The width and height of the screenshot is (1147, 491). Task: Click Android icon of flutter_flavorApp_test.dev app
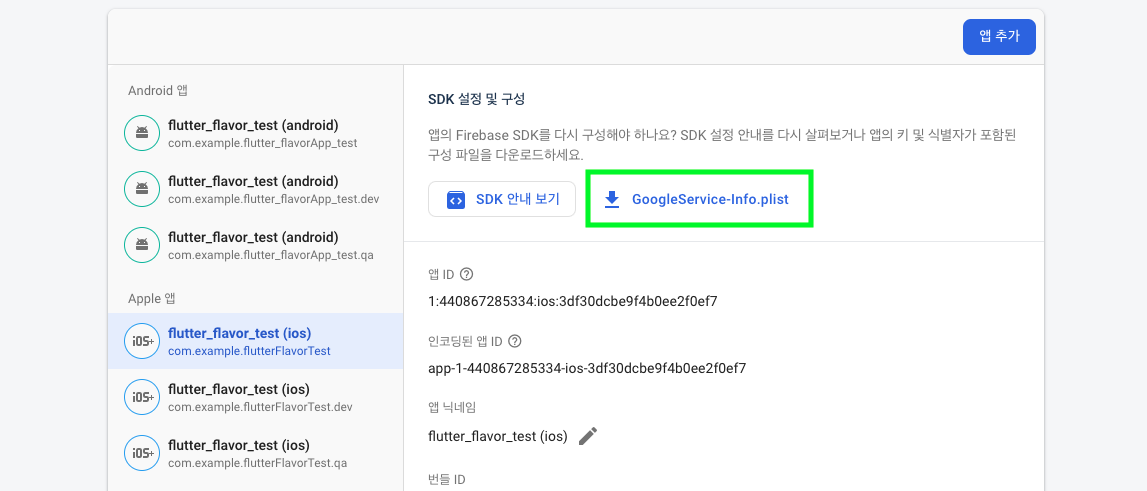142,190
